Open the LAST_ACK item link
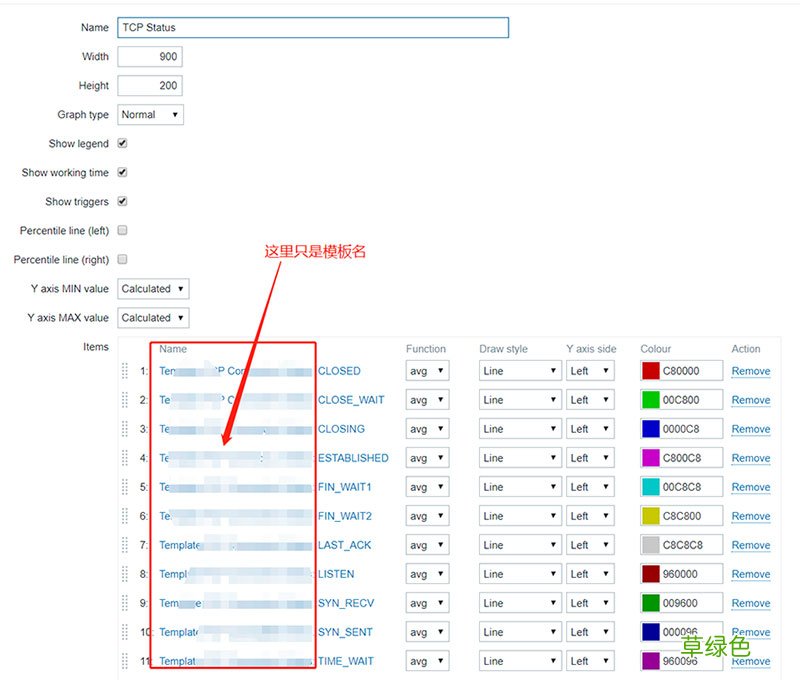 (250, 545)
